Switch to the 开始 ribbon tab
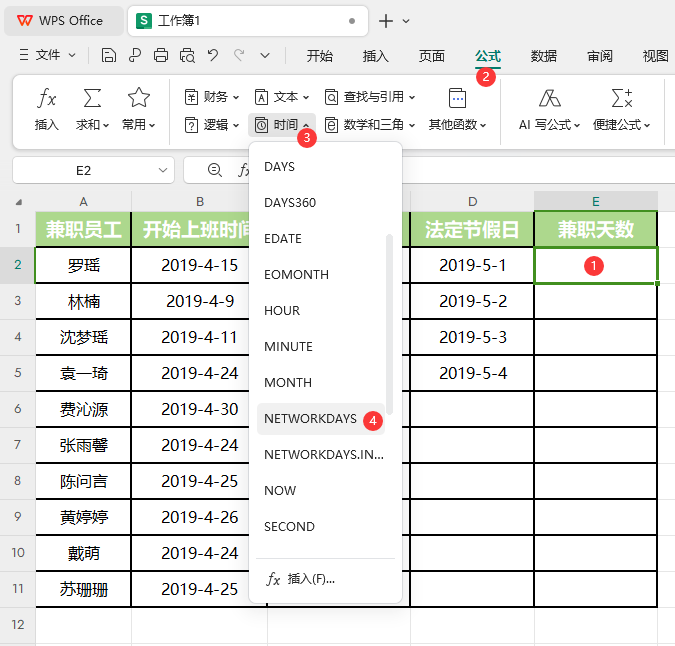Screen dimensions: 675x646 click(320, 56)
